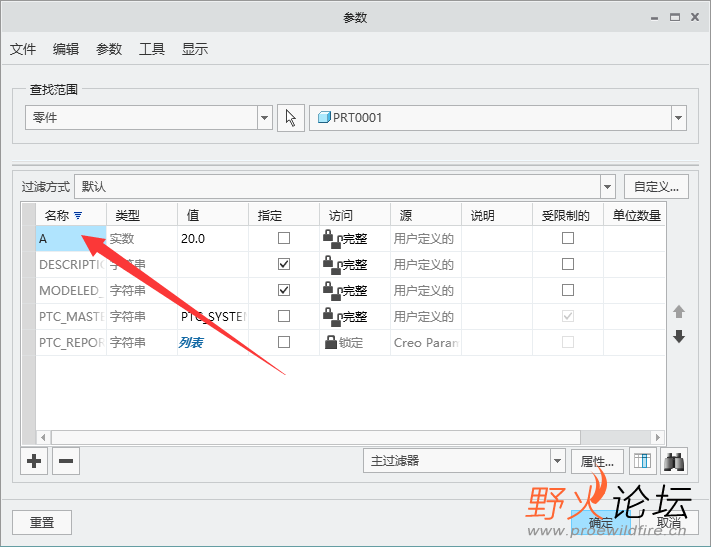Click the 单位数量 column header
This screenshot has width=711, height=547.
coord(635,215)
